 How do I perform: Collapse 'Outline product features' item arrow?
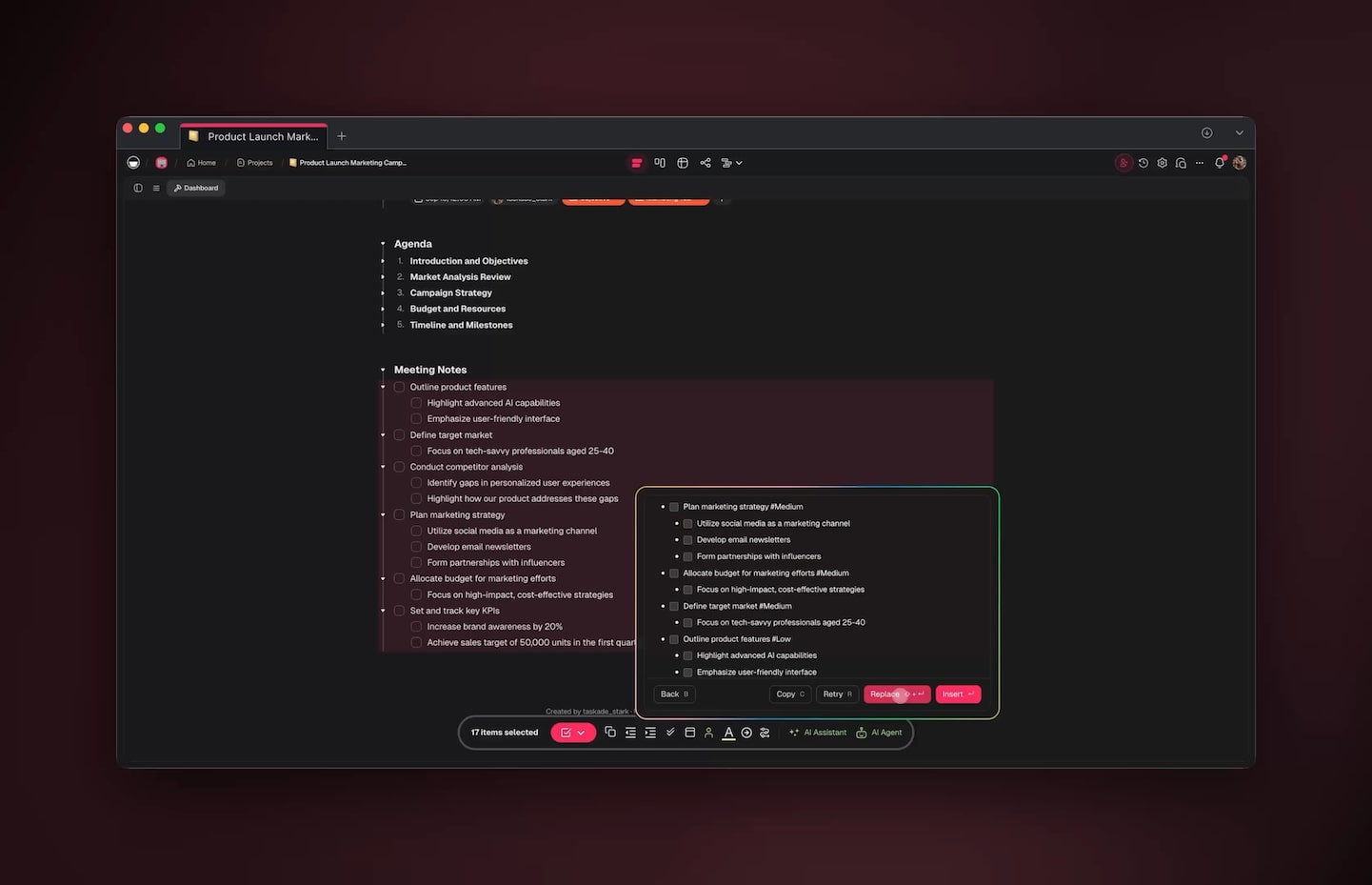tap(383, 387)
